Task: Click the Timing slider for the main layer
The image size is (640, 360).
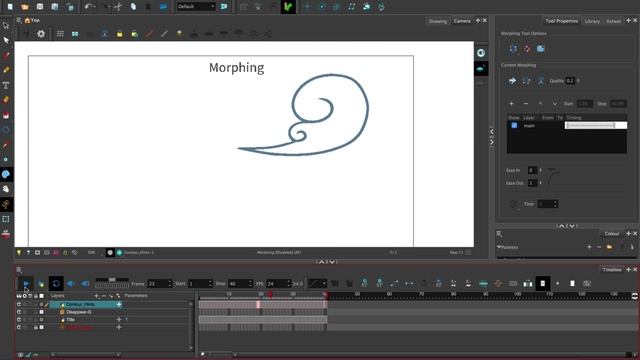Action: coord(596,125)
